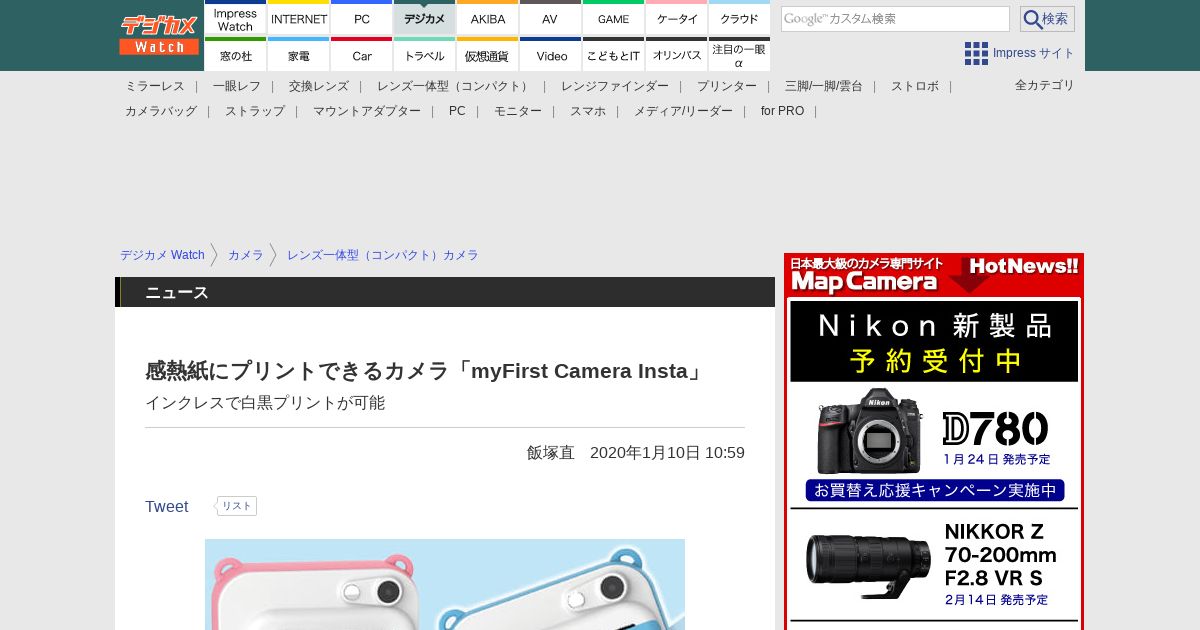Click レンズ一体型（コンパクト）カメラ breadcrumb

click(x=383, y=255)
